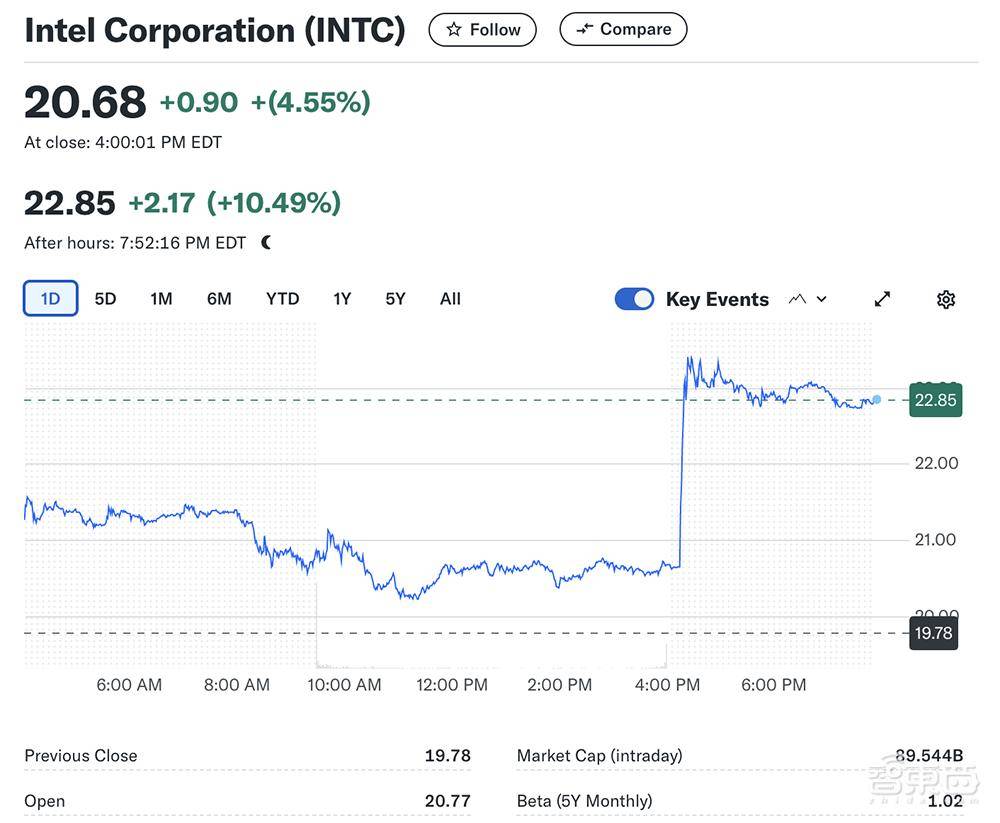Click the +2.17 after-hours change value
The width and height of the screenshot is (1000, 823).
point(161,204)
